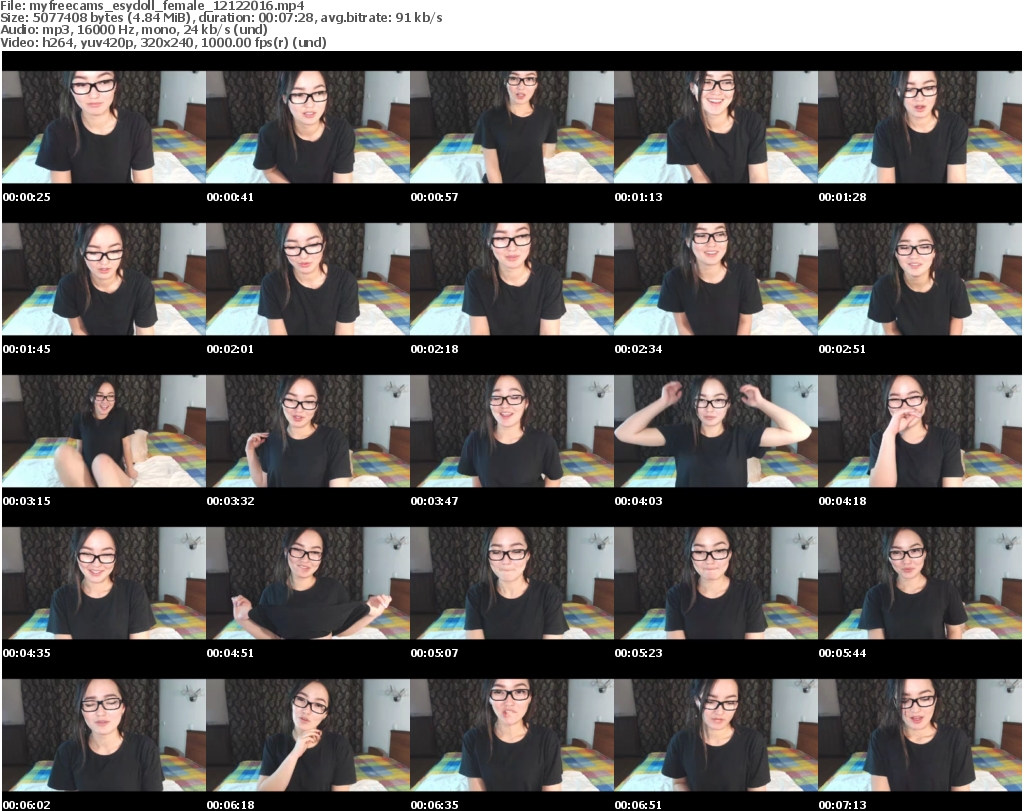Click the timestamp label 00:04:18
The width and height of the screenshot is (1024, 811).
(842, 501)
